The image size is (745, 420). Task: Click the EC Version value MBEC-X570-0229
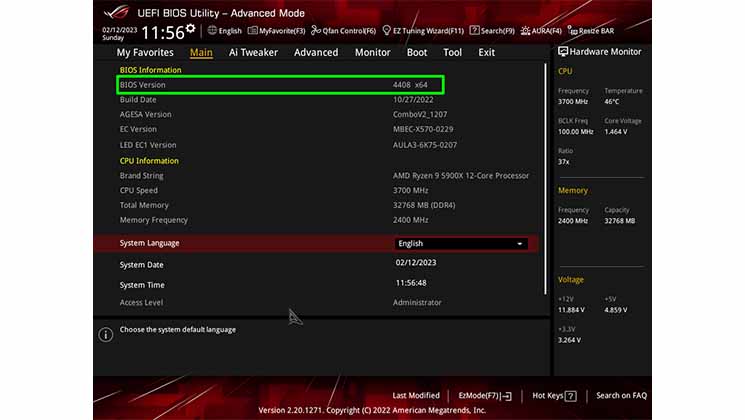(x=423, y=129)
